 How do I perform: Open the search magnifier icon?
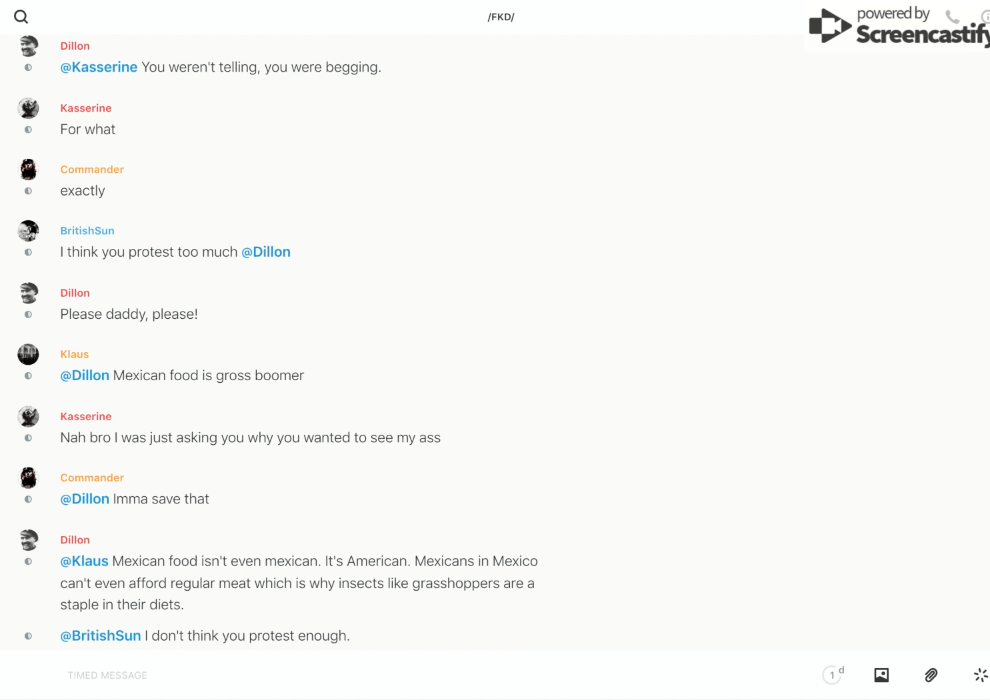pos(21,17)
